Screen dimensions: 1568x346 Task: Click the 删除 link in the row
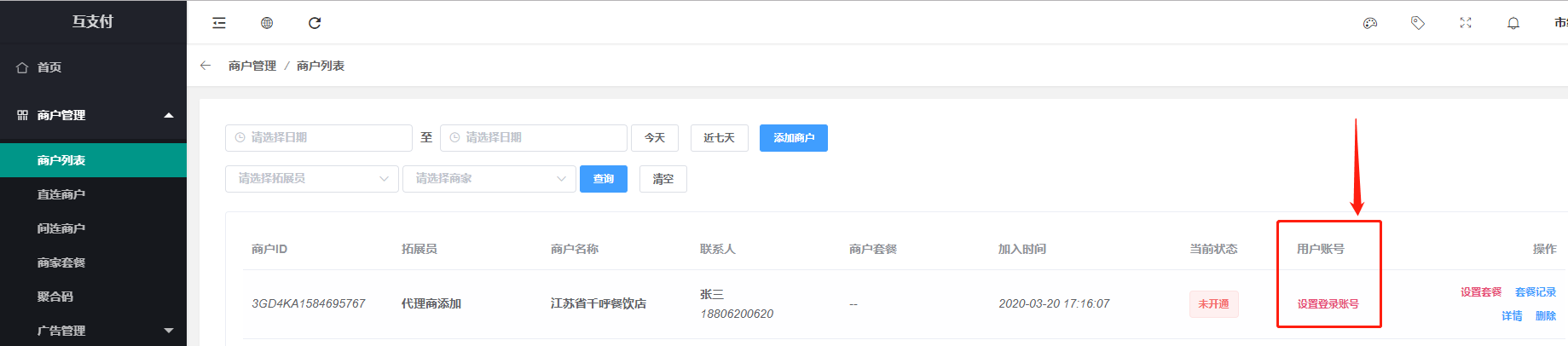point(1546,316)
